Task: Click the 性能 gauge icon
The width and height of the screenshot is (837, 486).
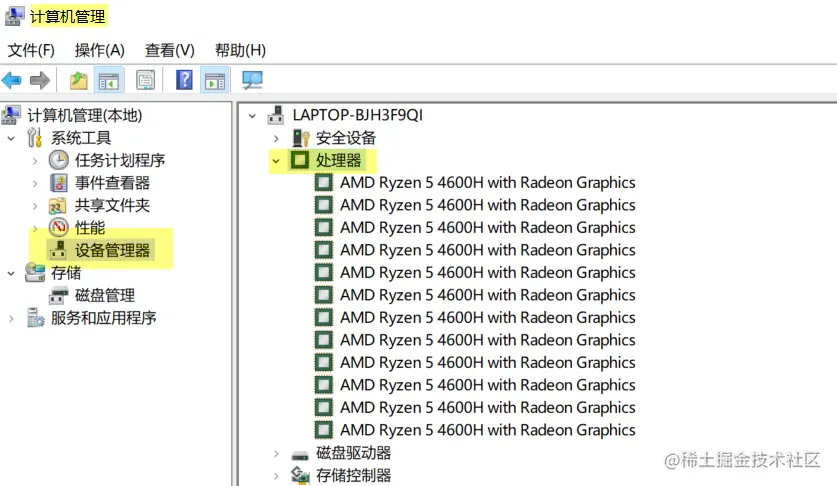Action: 59,228
